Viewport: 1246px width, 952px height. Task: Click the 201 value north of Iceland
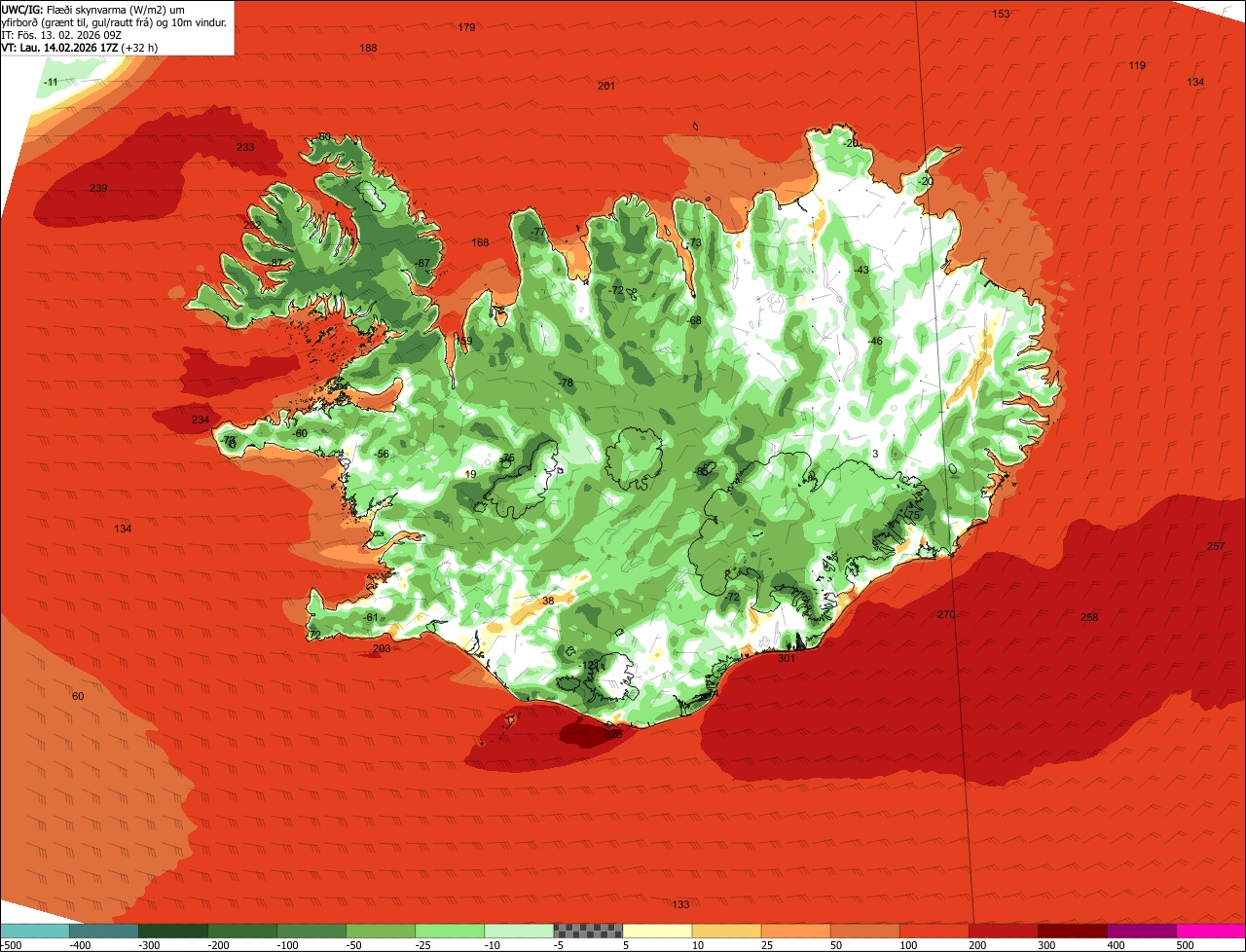click(x=606, y=86)
